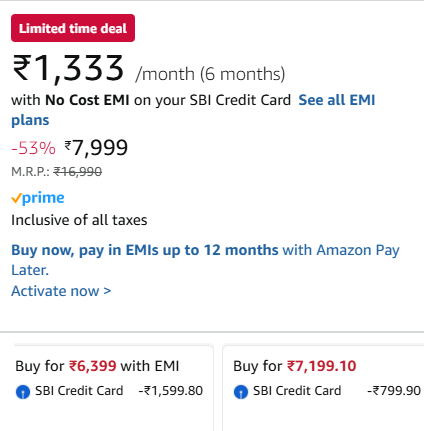Click the -₹1,599.80 discount amount

[171, 391]
